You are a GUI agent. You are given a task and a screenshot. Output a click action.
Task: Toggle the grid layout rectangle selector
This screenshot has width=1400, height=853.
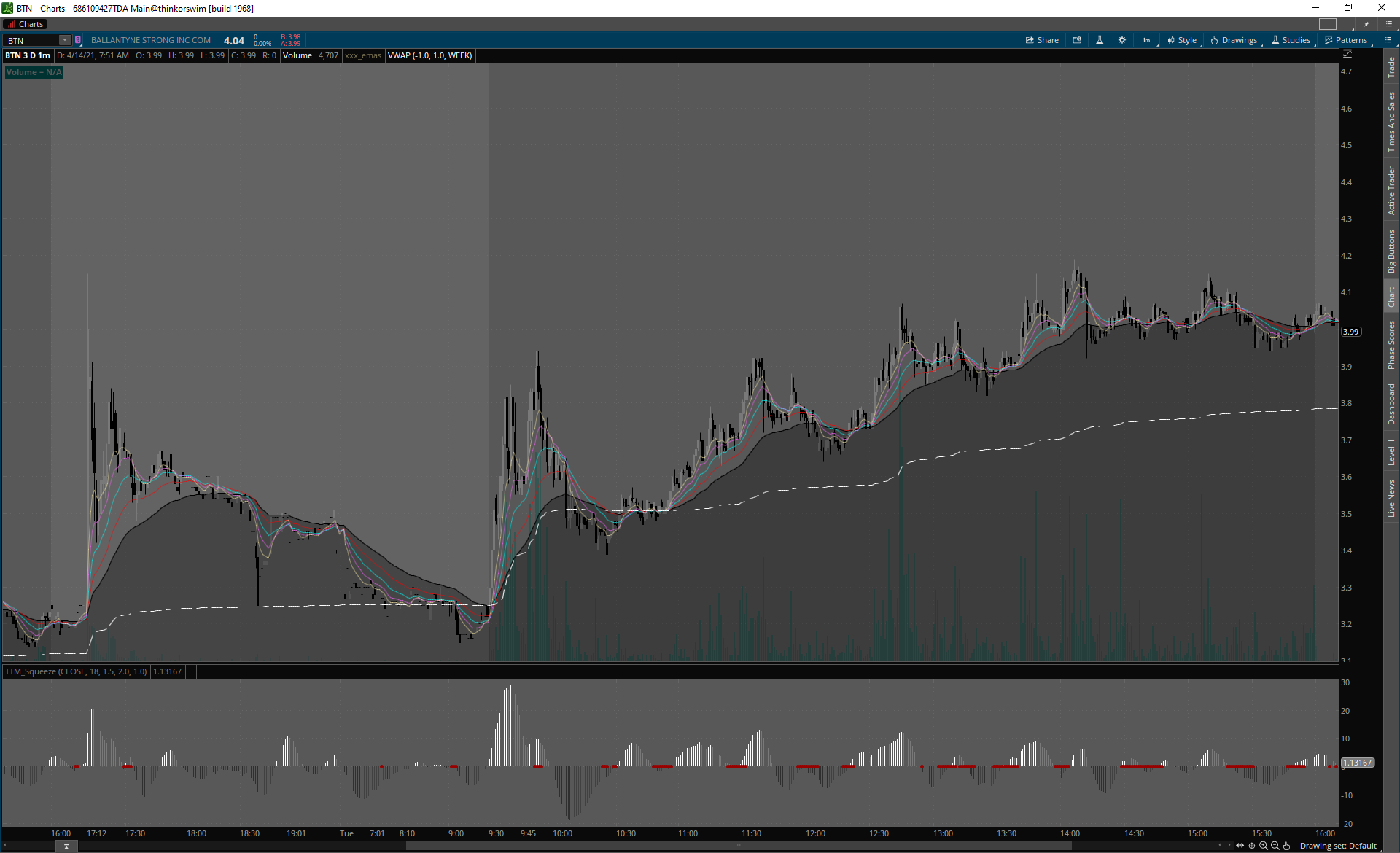(x=1328, y=24)
